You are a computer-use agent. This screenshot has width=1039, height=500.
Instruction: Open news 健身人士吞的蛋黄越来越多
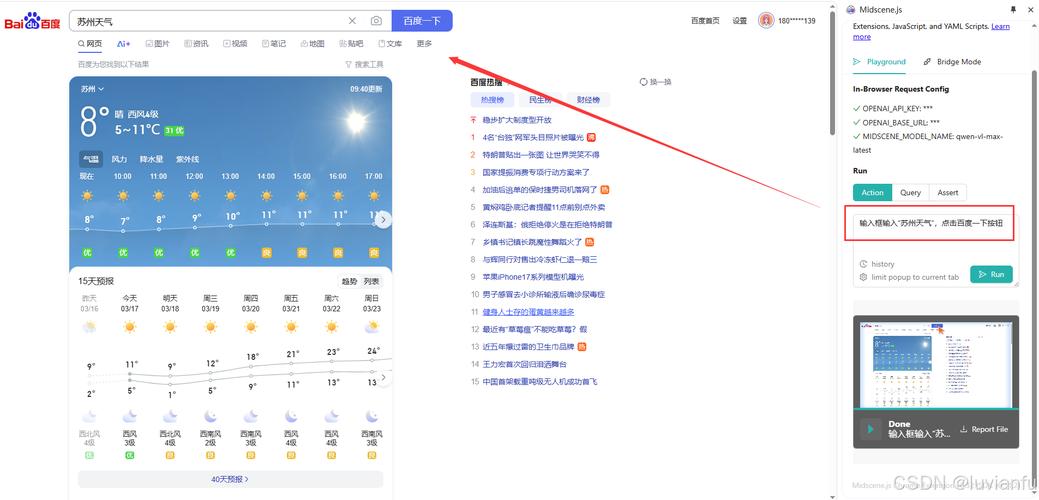(528, 312)
